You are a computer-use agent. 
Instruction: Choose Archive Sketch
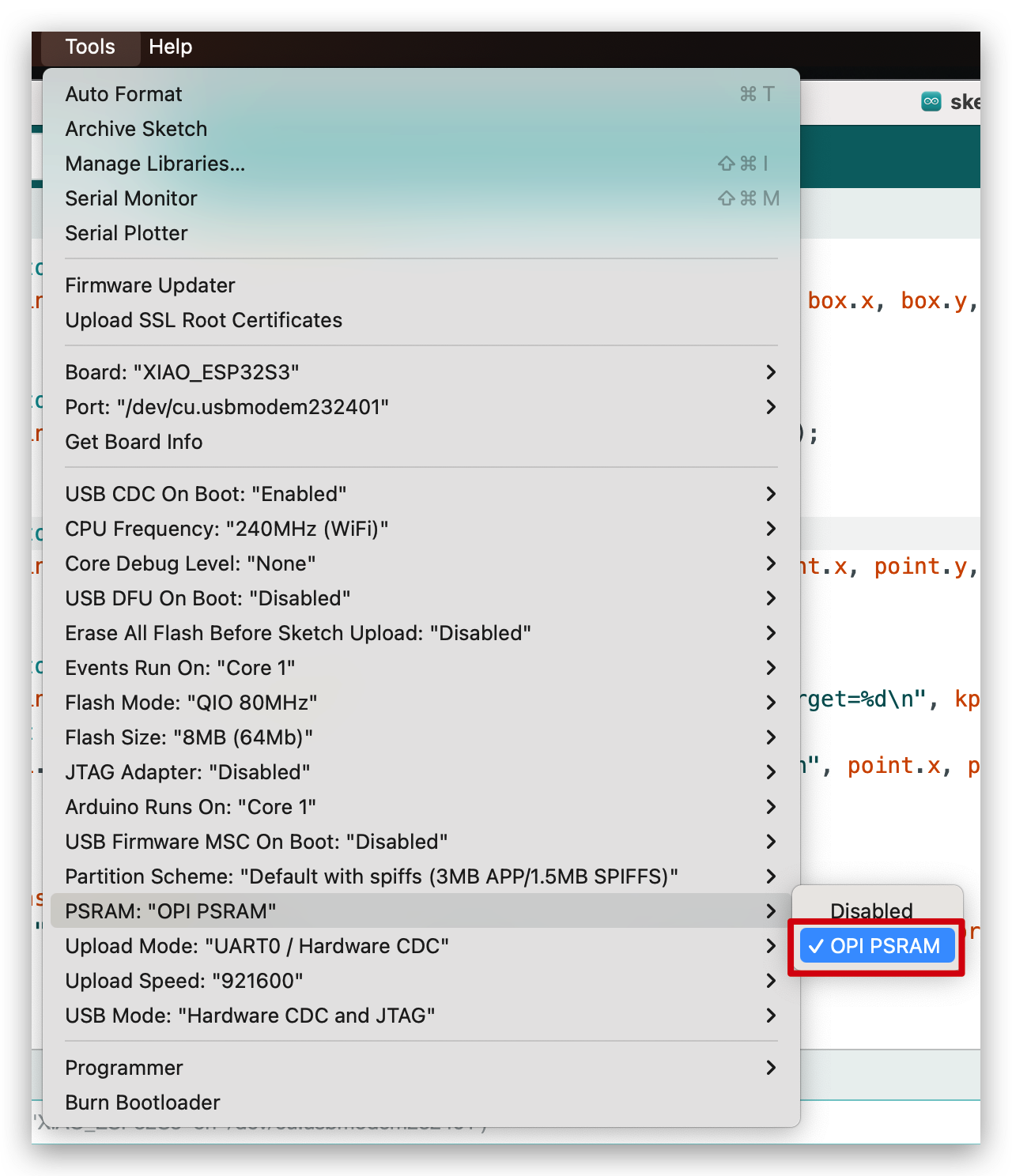point(421,129)
